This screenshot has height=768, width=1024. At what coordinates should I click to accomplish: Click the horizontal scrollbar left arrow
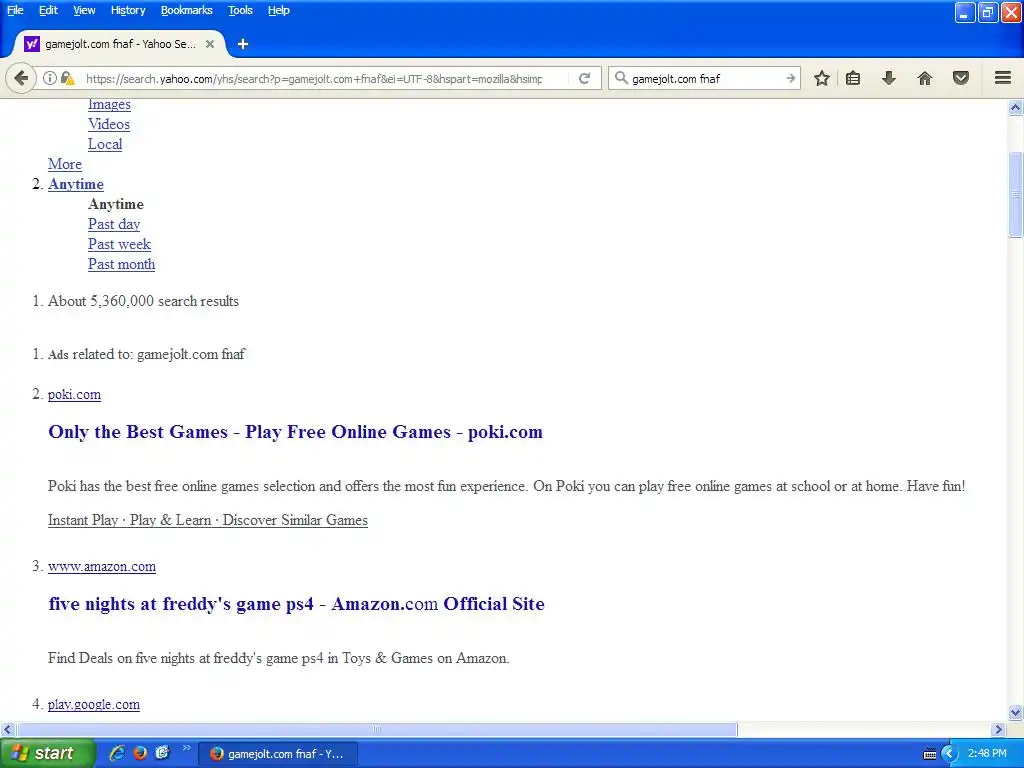[7, 729]
